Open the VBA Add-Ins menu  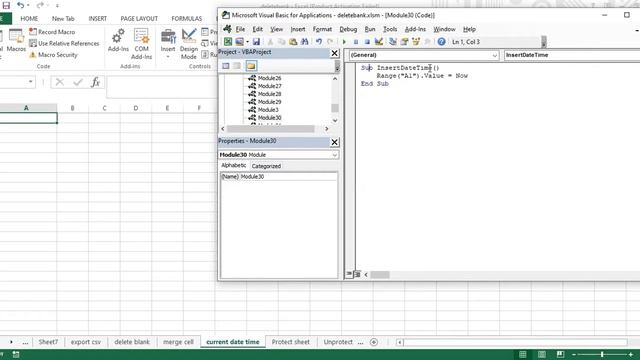(x=415, y=29)
